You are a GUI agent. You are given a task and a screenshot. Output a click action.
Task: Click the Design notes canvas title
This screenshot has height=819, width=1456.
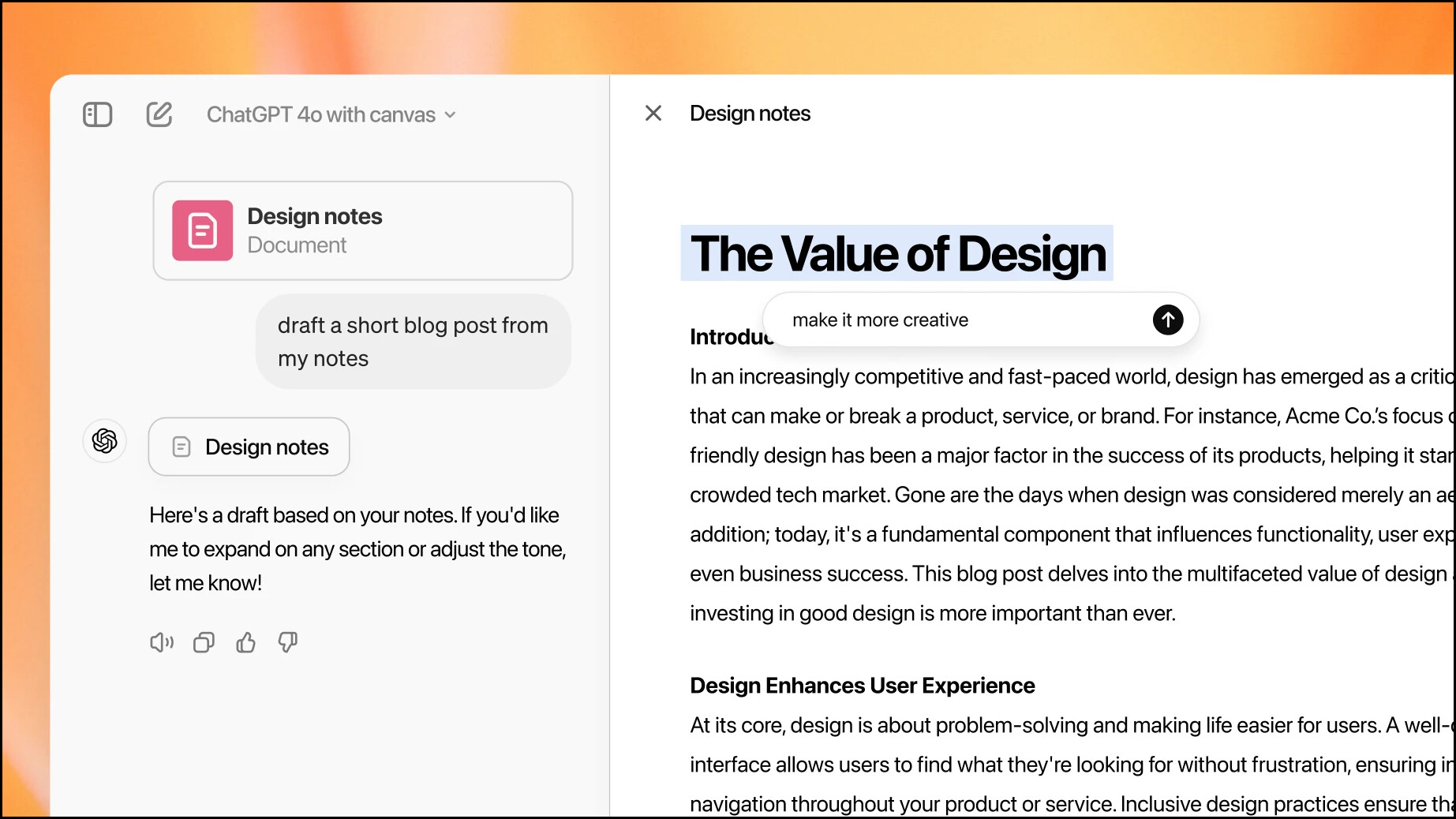750,114
